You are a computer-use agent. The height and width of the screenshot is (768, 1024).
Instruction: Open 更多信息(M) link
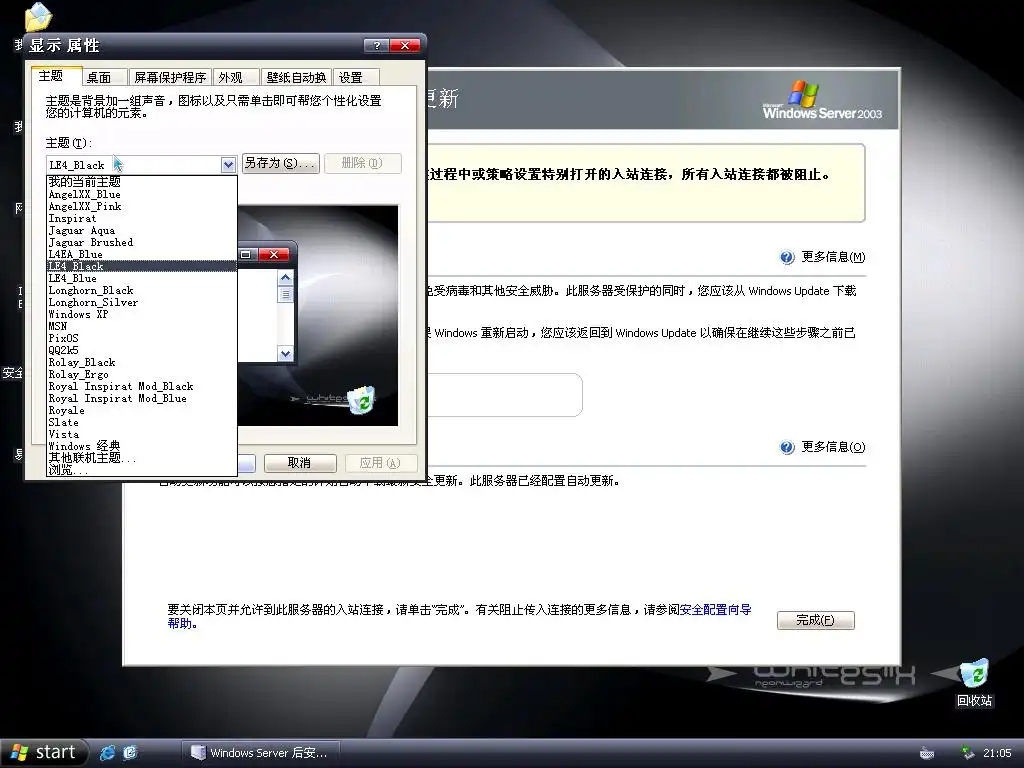pyautogui.click(x=833, y=257)
